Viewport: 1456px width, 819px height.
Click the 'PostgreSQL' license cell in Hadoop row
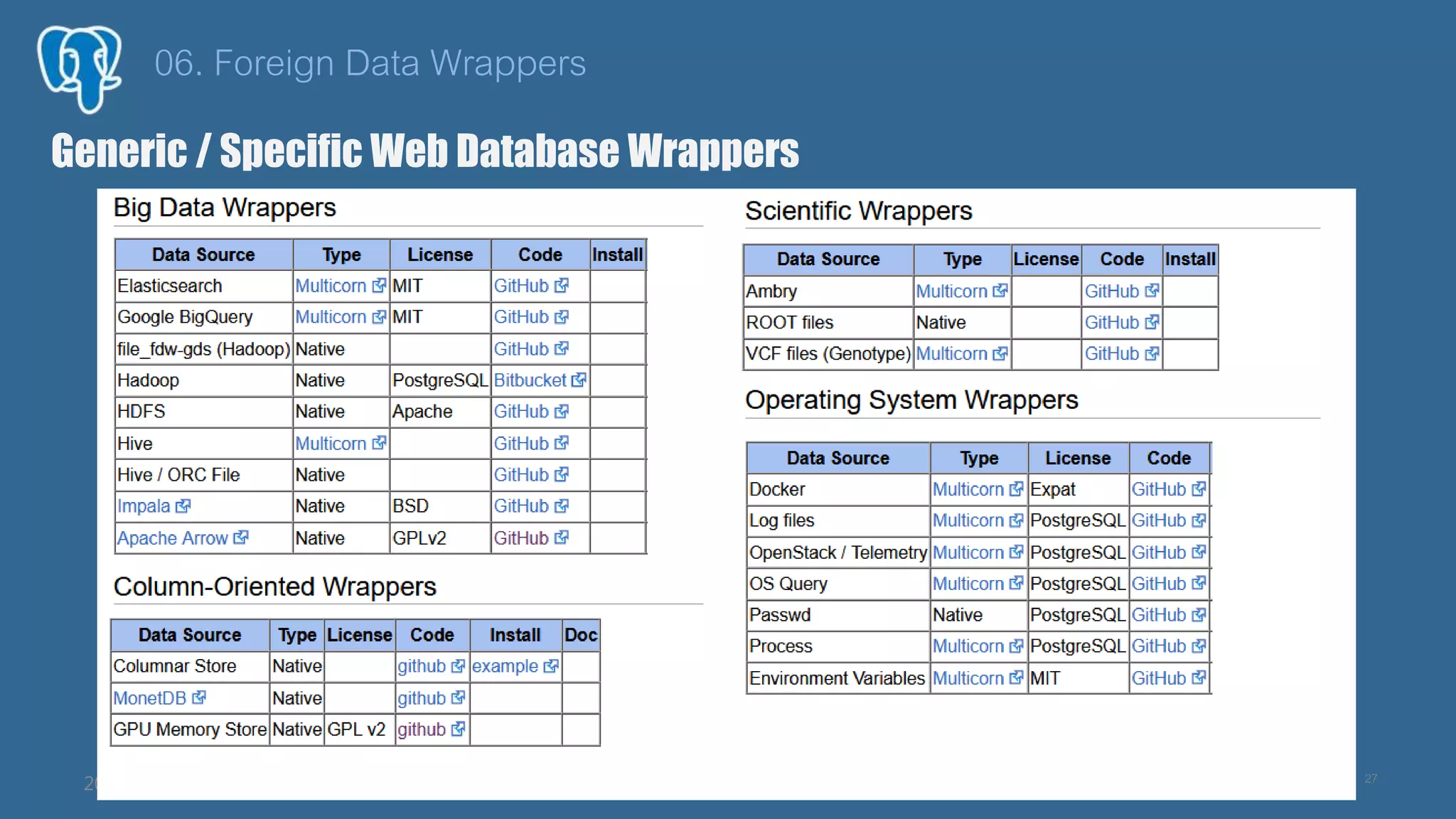440,380
